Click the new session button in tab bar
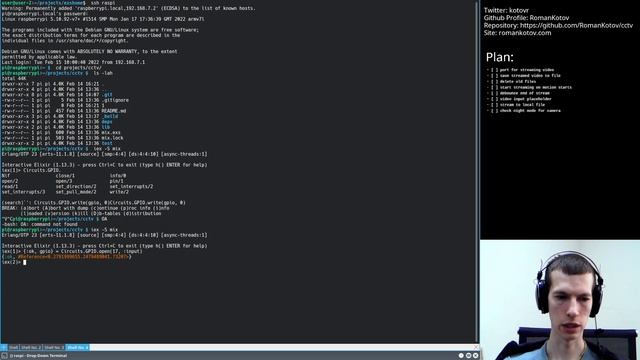Viewport: 640px width, 360px height. point(4,347)
